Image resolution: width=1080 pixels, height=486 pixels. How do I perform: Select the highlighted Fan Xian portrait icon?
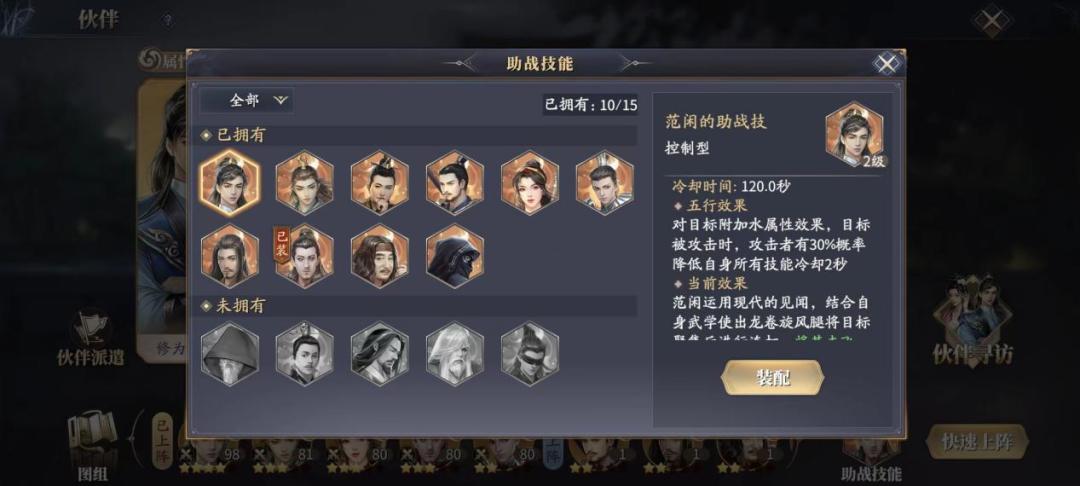[x=230, y=182]
